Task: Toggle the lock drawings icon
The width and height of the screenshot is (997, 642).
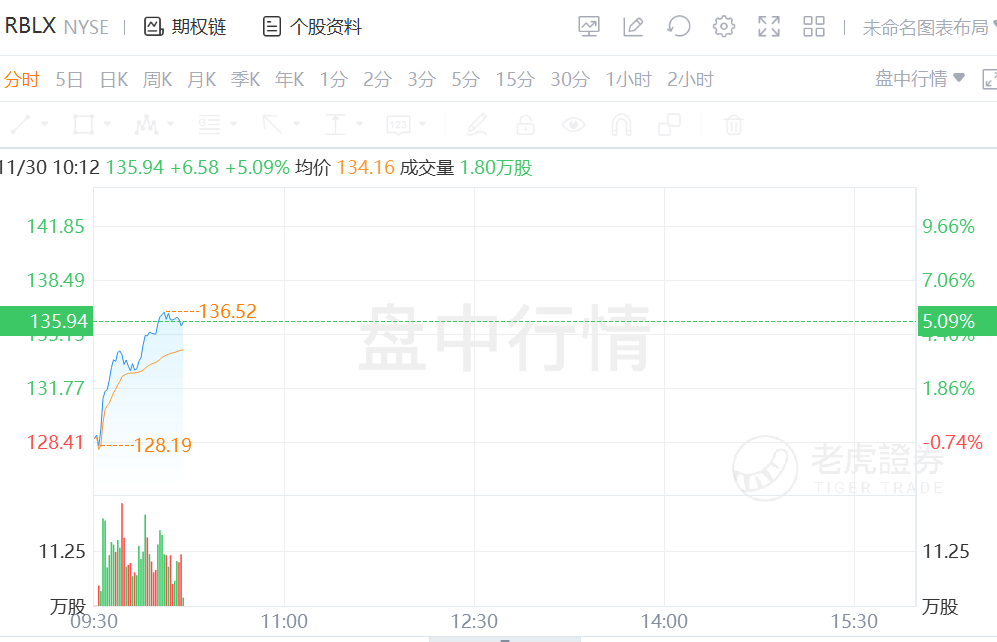Action: (525, 125)
